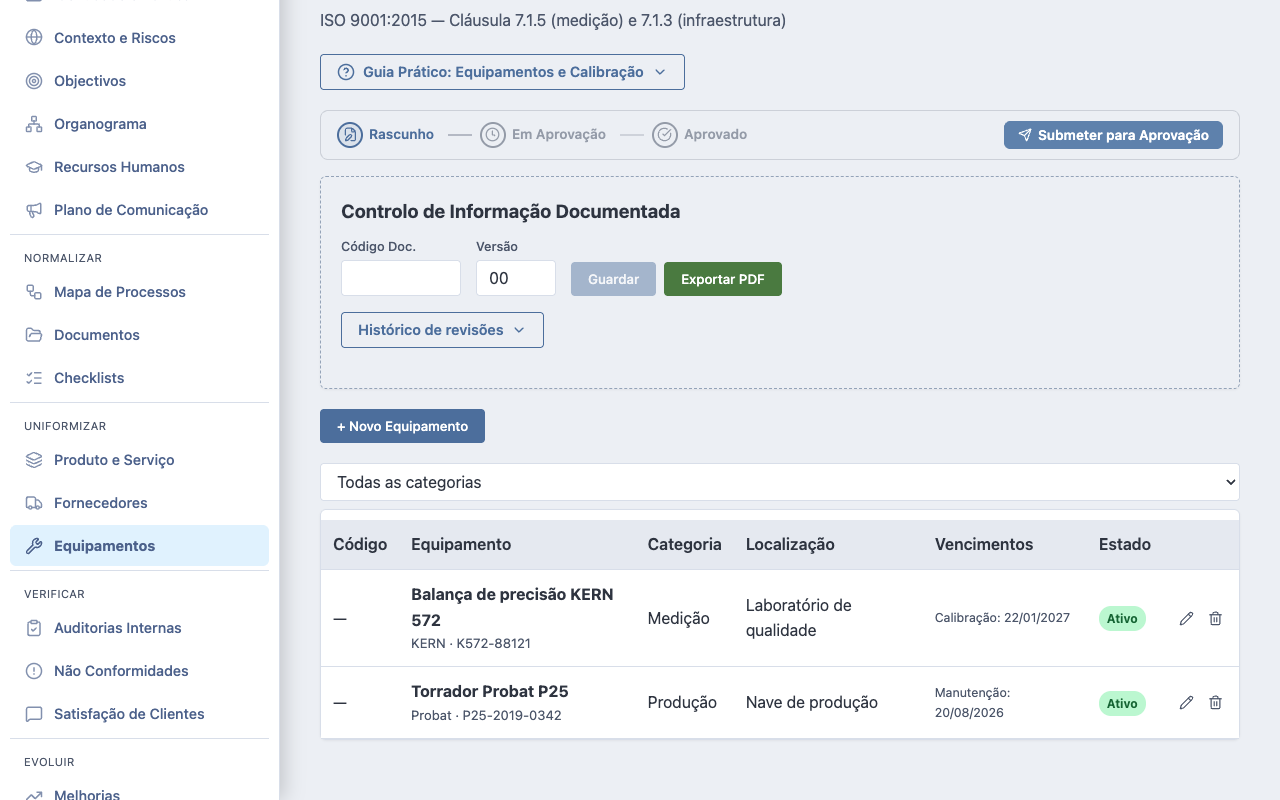Click the alert circle icon beside Não Conformidades
The image size is (1280, 800).
34,671
